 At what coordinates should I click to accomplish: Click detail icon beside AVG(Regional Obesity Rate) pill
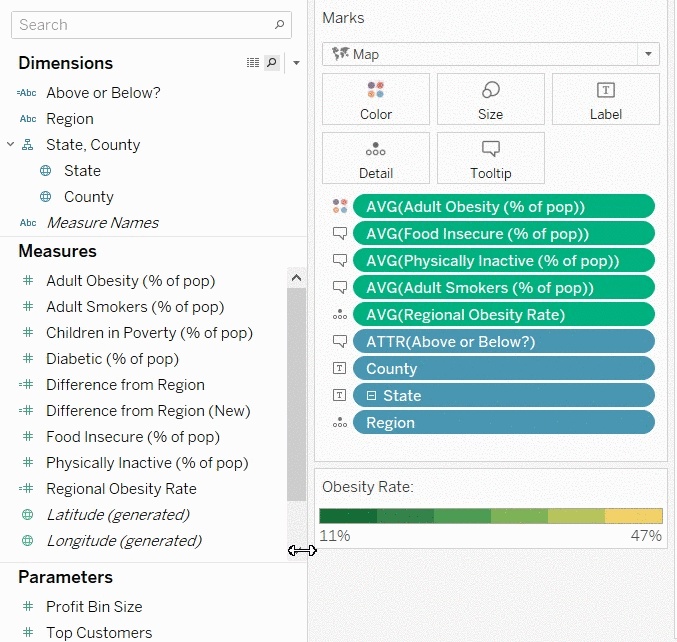tap(340, 314)
